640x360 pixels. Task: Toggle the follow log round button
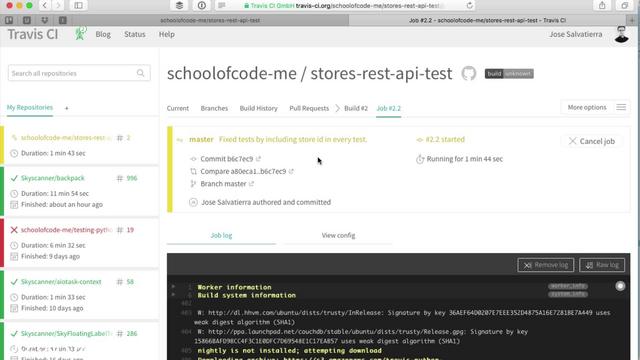[x=620, y=286]
